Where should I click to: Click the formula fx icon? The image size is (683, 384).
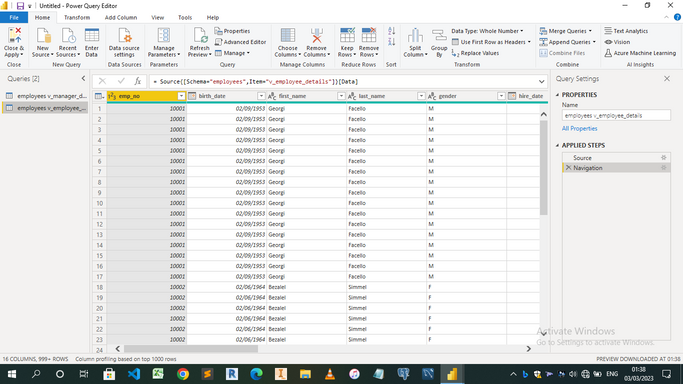(x=138, y=81)
